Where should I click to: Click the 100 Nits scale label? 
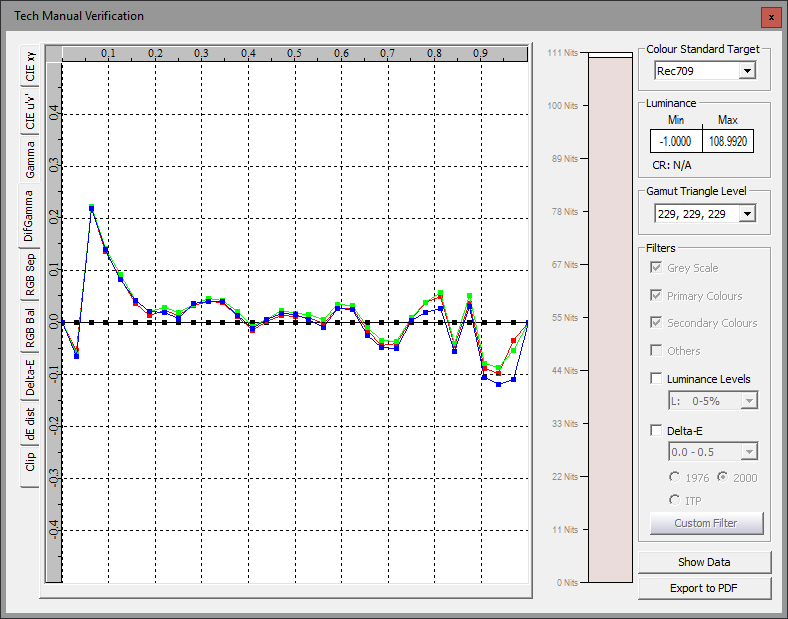point(563,106)
